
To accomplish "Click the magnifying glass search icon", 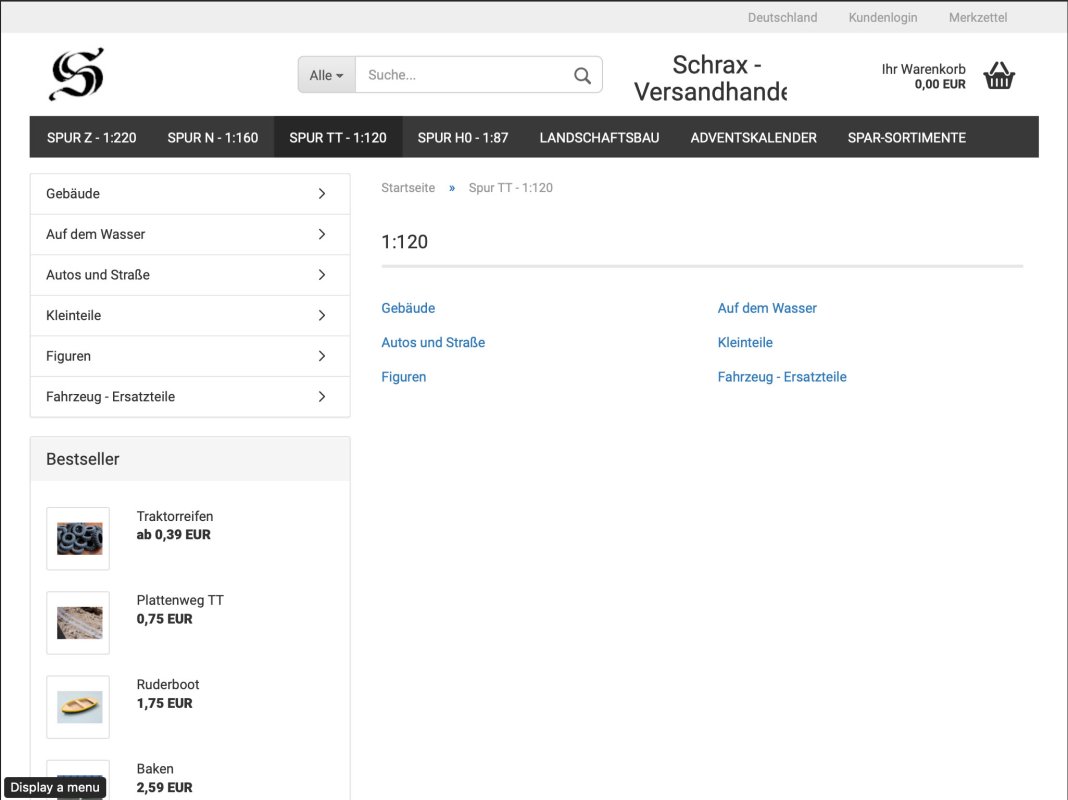I will [x=582, y=75].
